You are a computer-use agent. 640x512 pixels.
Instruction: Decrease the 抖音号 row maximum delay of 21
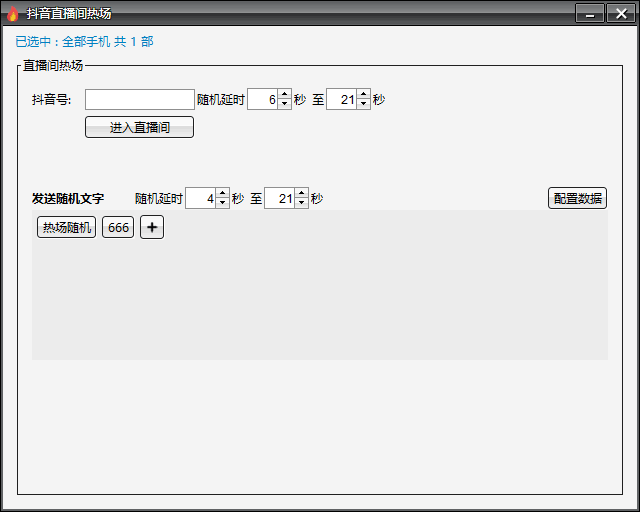tap(363, 104)
